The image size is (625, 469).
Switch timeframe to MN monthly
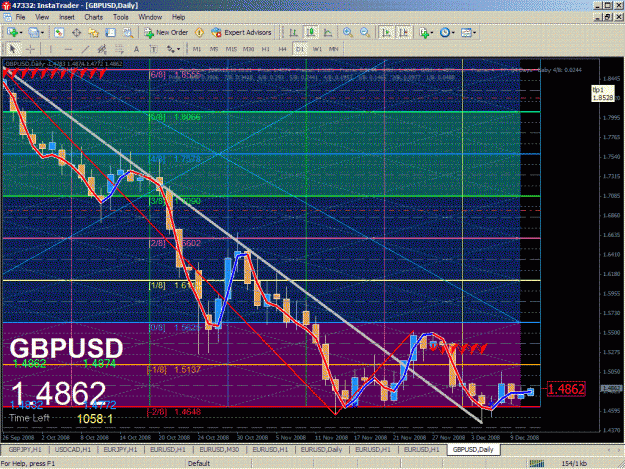pyautogui.click(x=334, y=49)
